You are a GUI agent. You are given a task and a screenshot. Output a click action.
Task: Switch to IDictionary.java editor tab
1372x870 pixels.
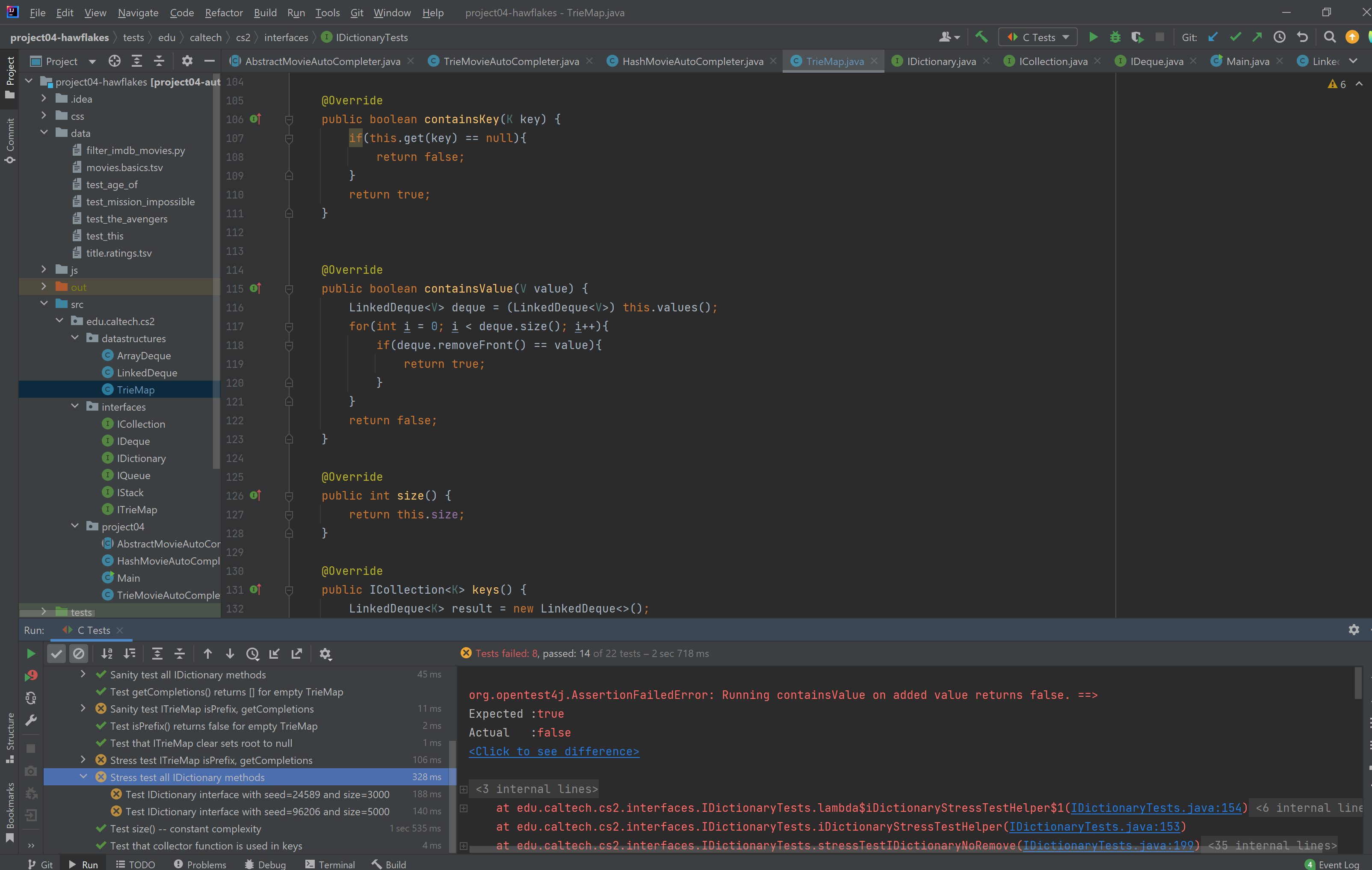pyautogui.click(x=941, y=61)
